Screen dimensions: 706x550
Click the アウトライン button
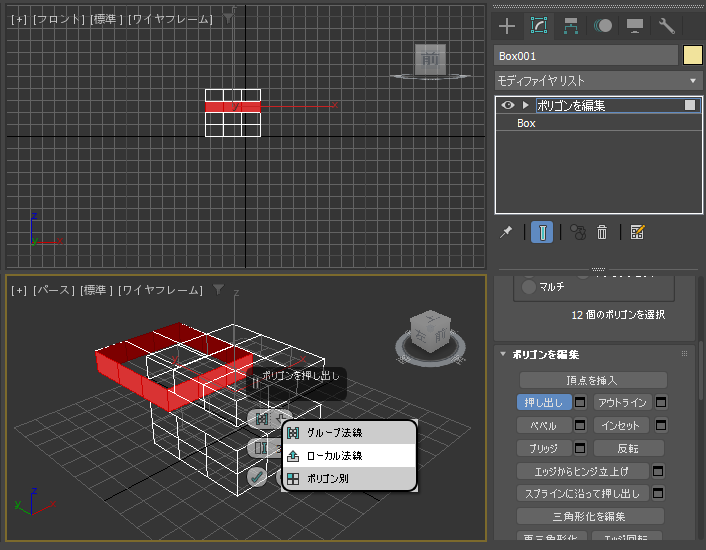[x=622, y=402]
